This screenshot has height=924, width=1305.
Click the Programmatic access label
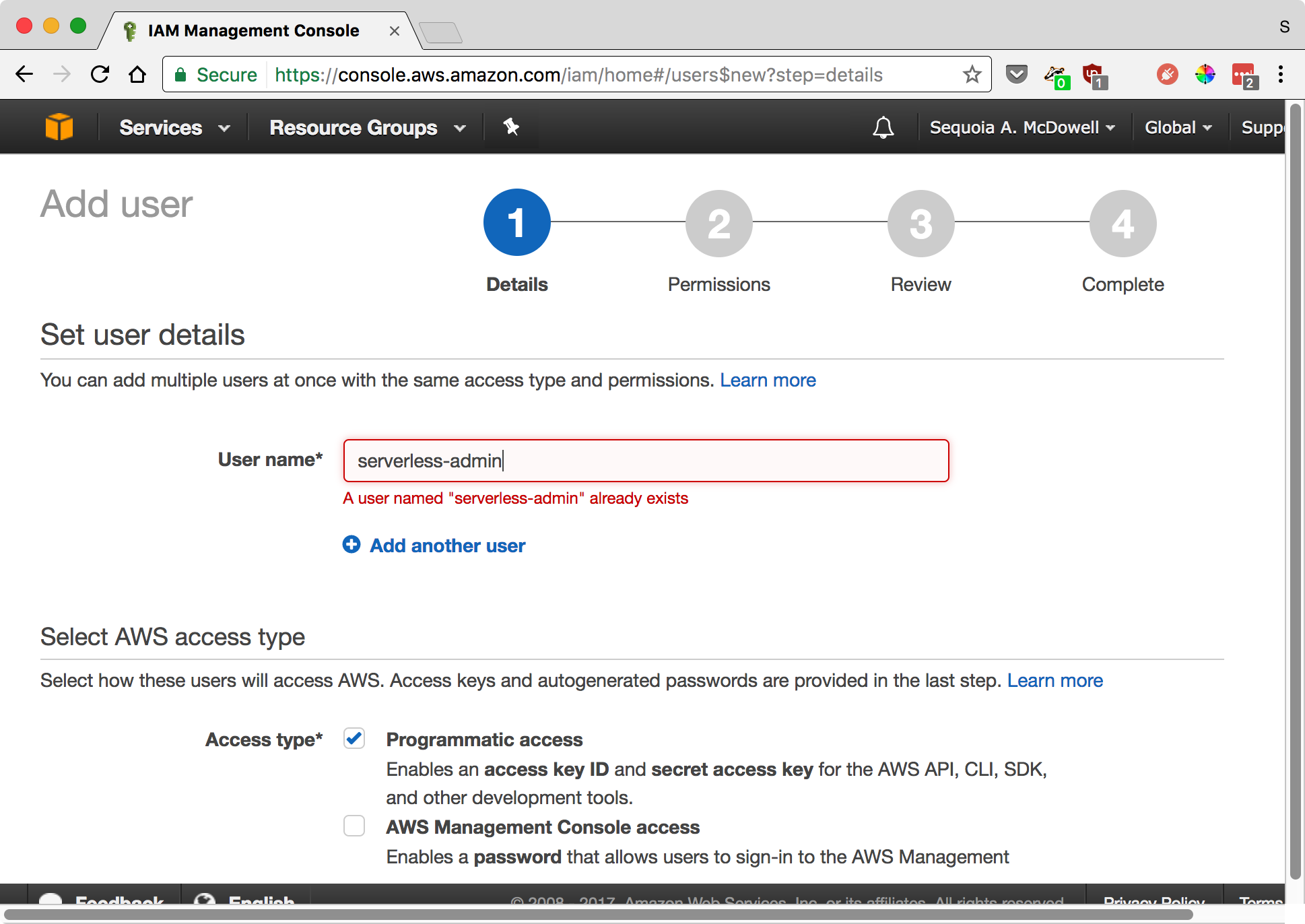coord(484,739)
